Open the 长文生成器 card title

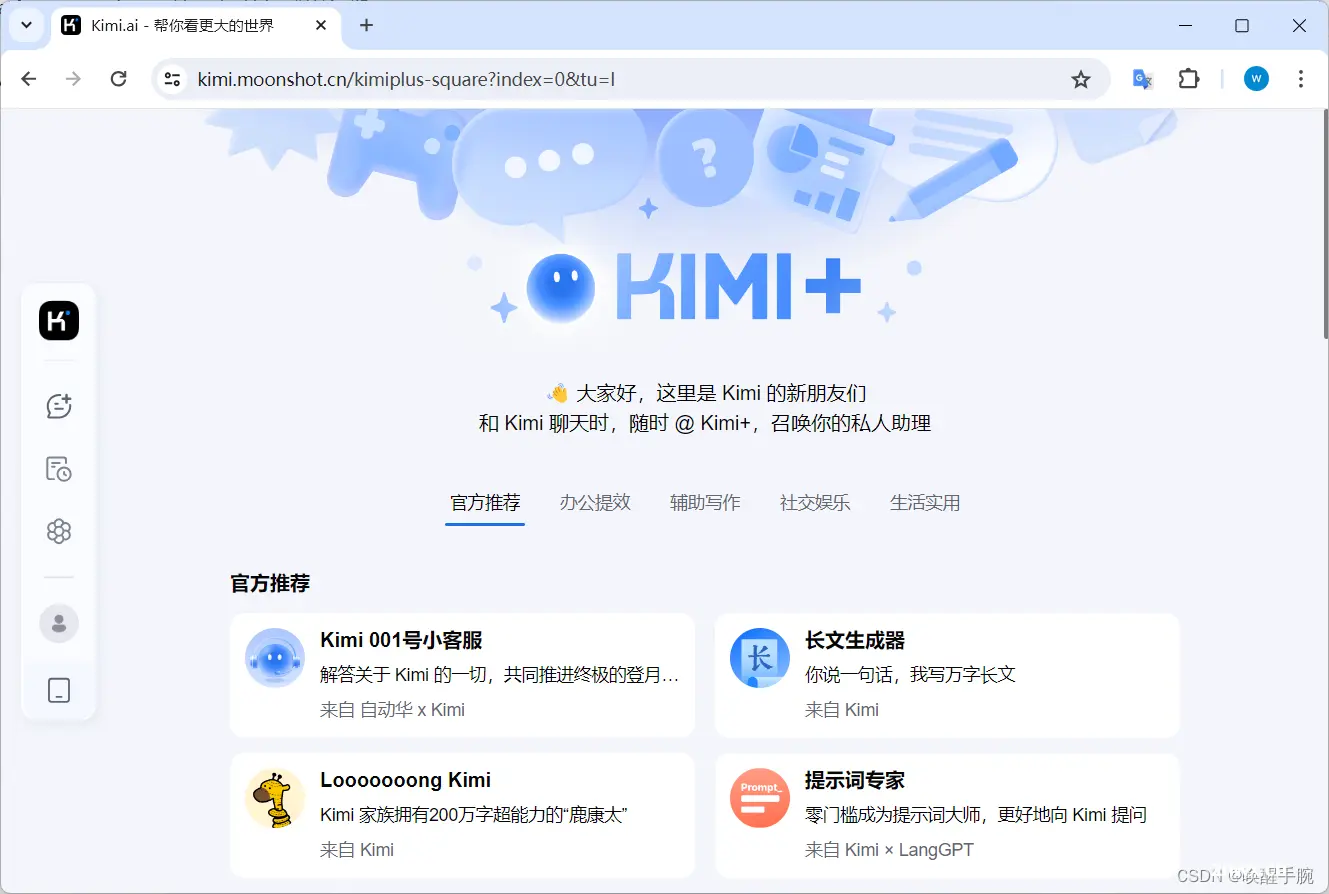855,640
